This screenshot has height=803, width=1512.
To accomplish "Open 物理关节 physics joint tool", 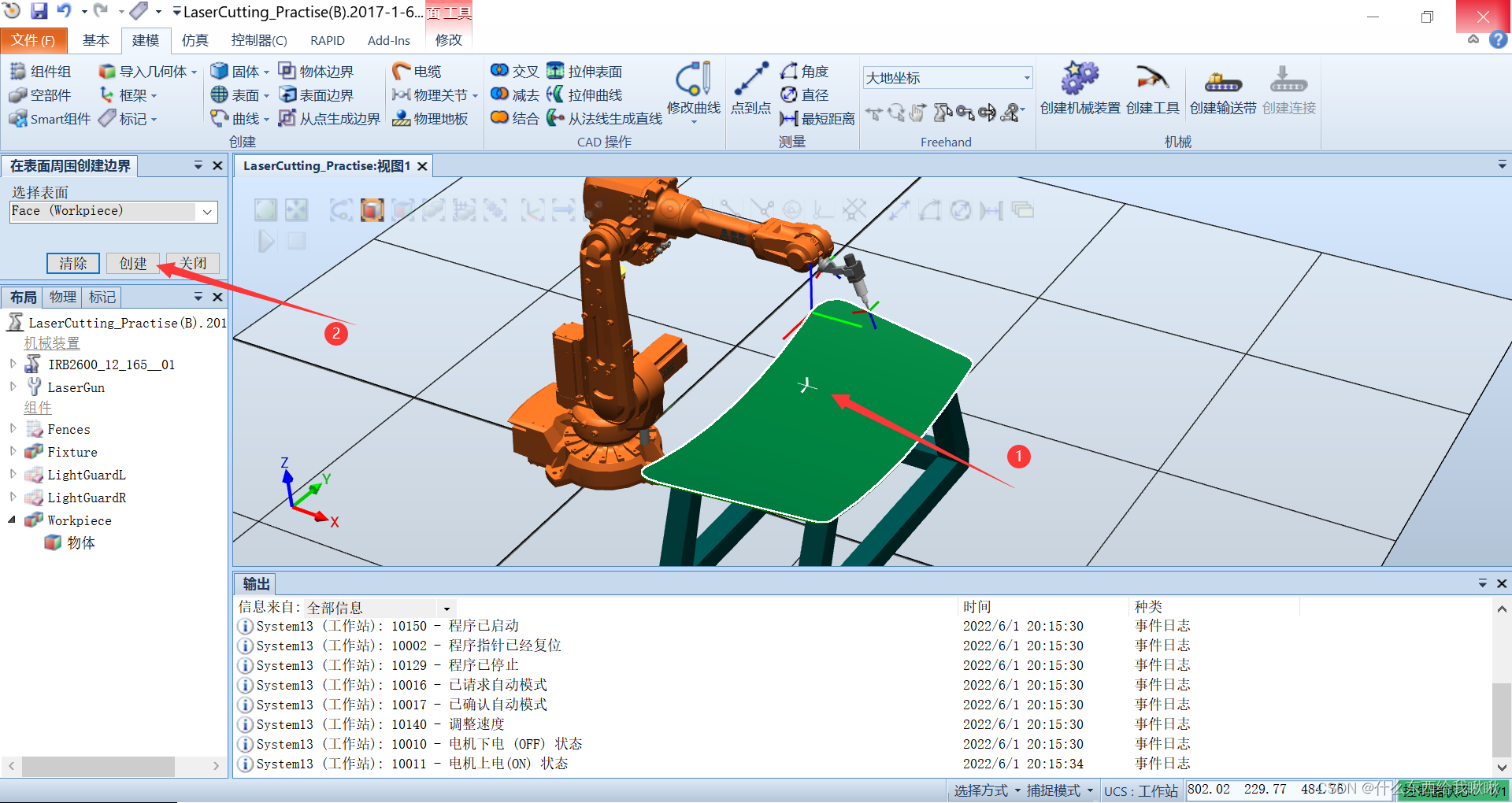I will pyautogui.click(x=435, y=95).
